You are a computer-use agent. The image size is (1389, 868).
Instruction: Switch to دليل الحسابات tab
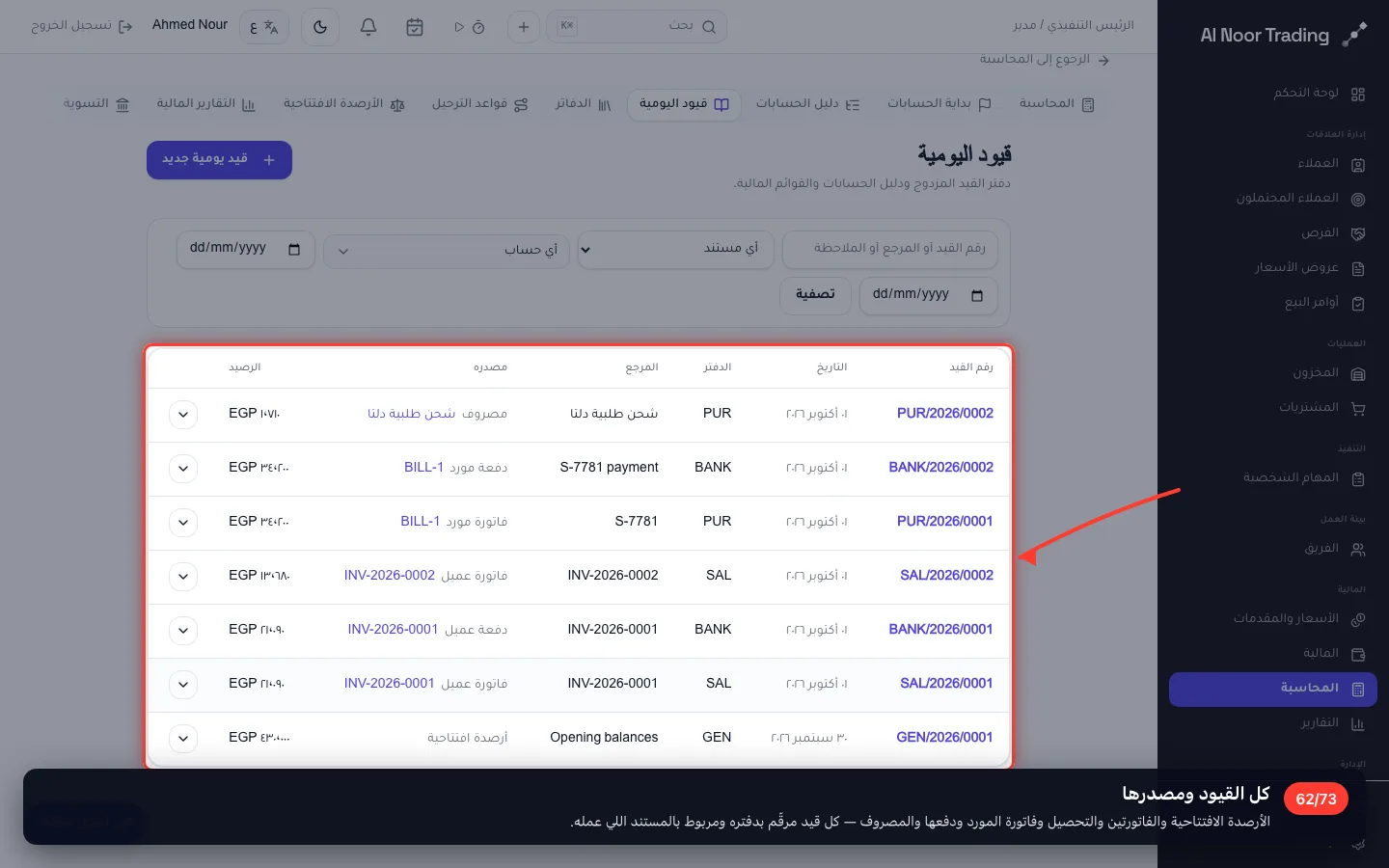807,104
